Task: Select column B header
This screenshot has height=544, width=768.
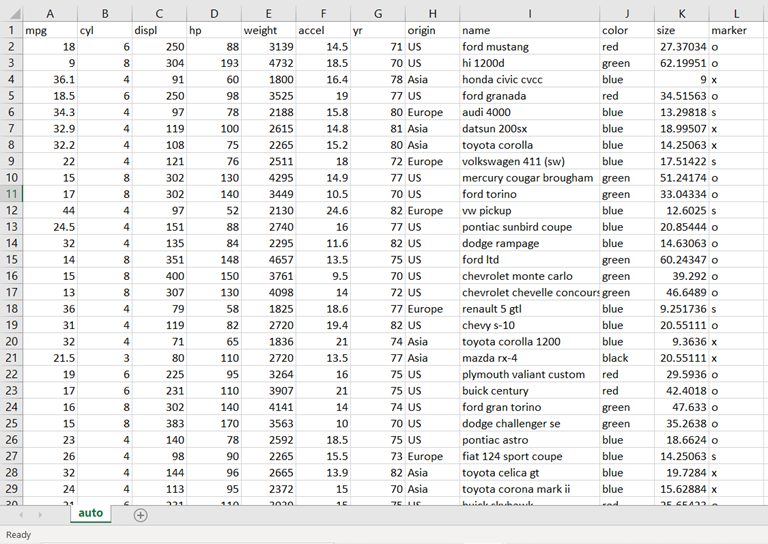Action: [x=105, y=14]
